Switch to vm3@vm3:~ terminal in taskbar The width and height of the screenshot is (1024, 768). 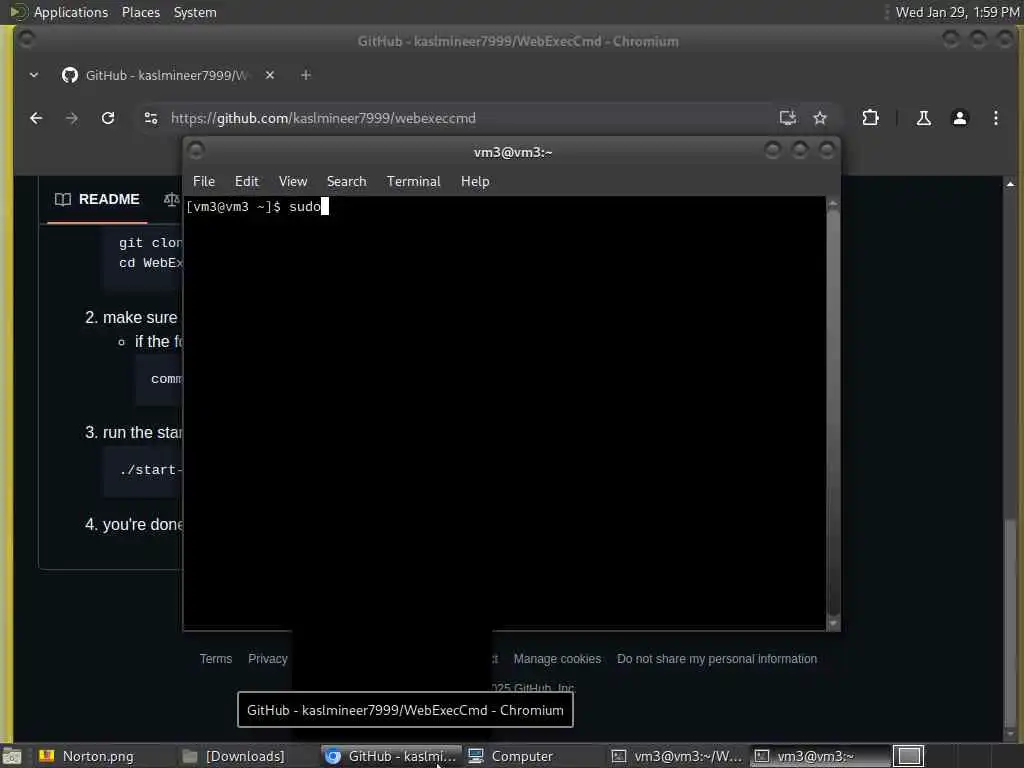click(820, 756)
